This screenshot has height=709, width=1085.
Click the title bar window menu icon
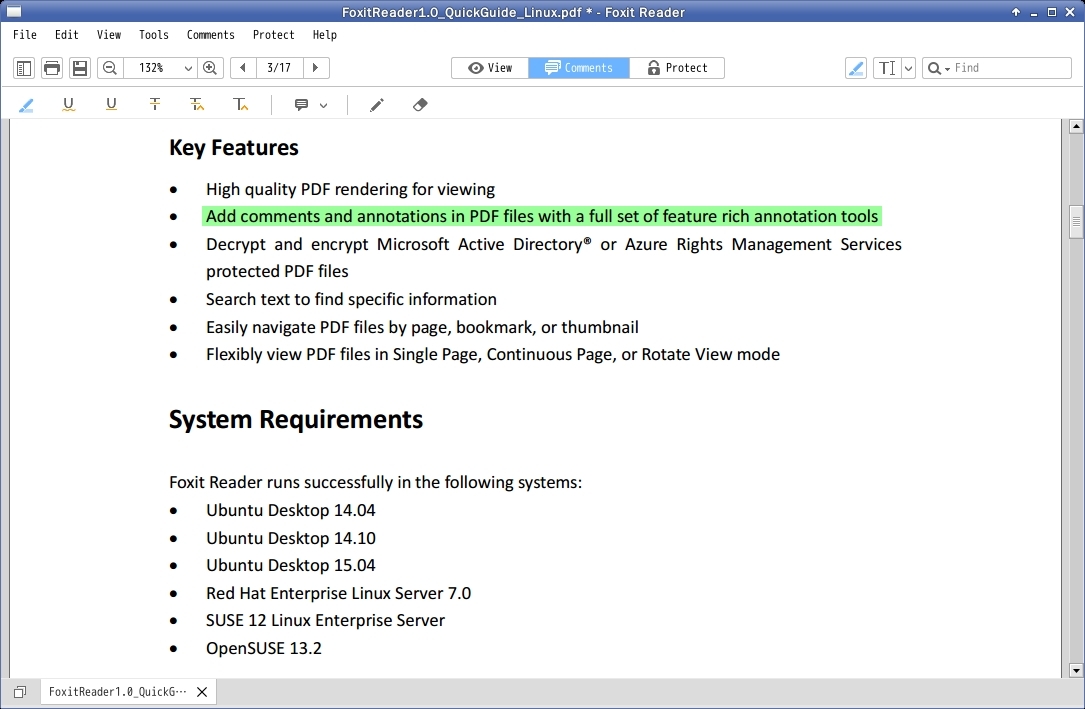point(14,12)
